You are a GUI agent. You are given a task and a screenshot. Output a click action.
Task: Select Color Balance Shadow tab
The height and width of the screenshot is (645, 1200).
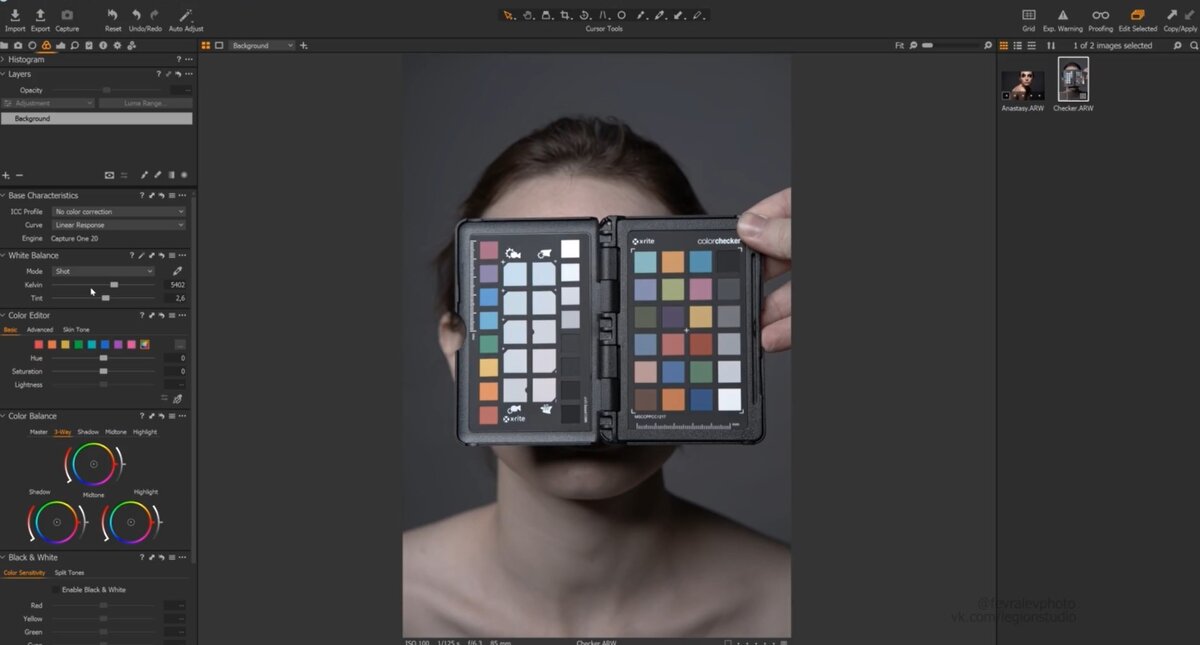coord(88,432)
